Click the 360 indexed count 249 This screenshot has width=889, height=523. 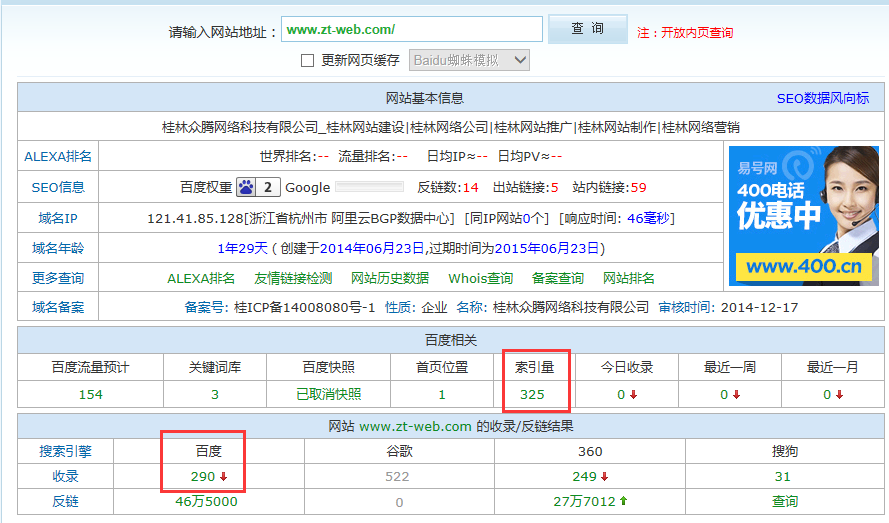point(585,476)
